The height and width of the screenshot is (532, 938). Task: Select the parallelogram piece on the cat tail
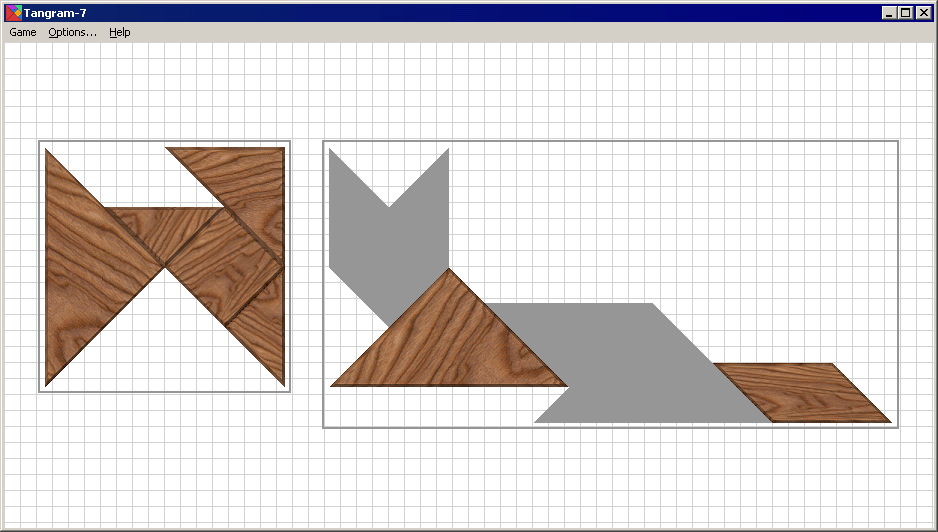(x=802, y=393)
